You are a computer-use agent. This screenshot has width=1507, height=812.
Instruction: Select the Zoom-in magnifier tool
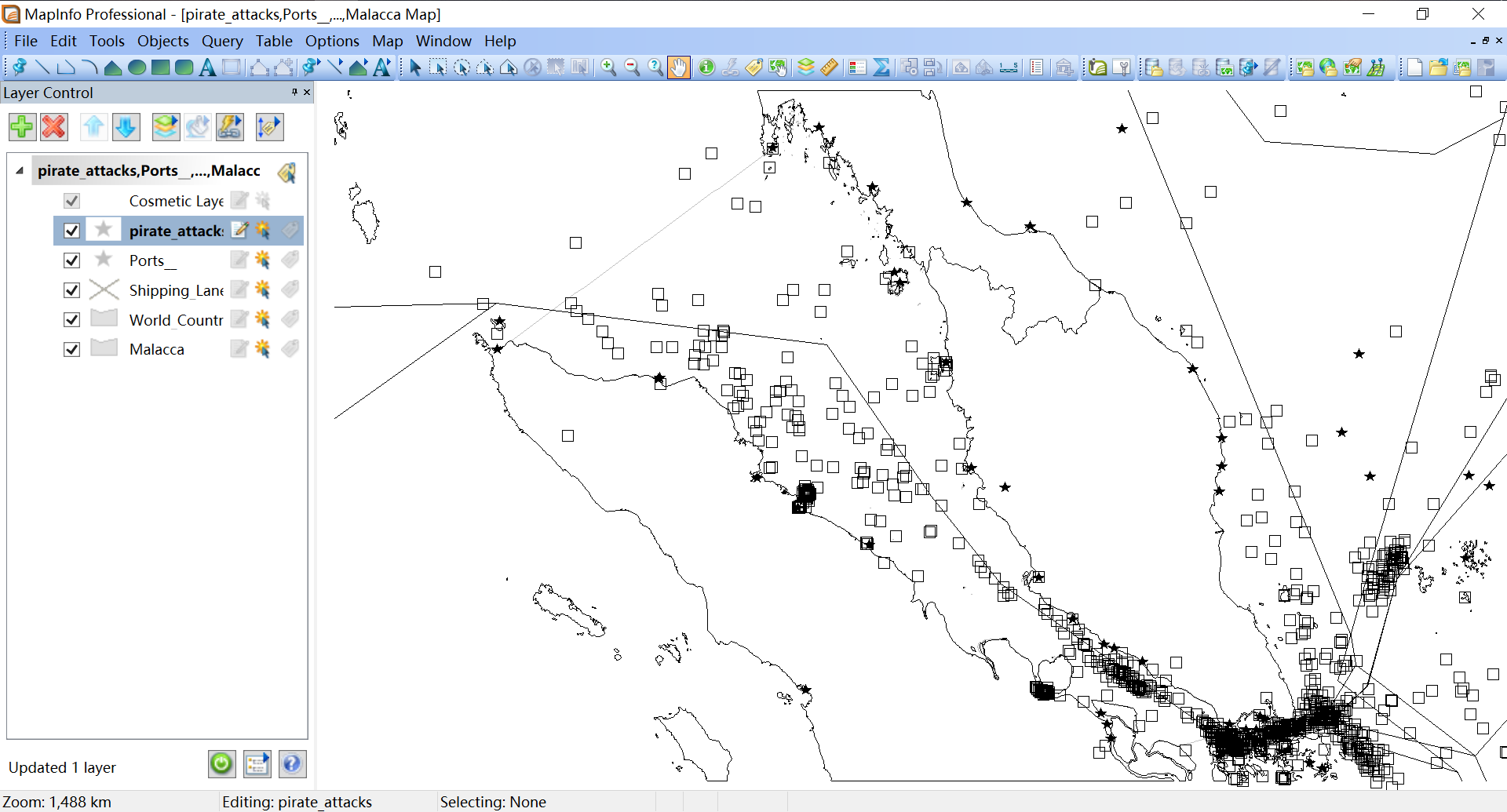click(608, 67)
